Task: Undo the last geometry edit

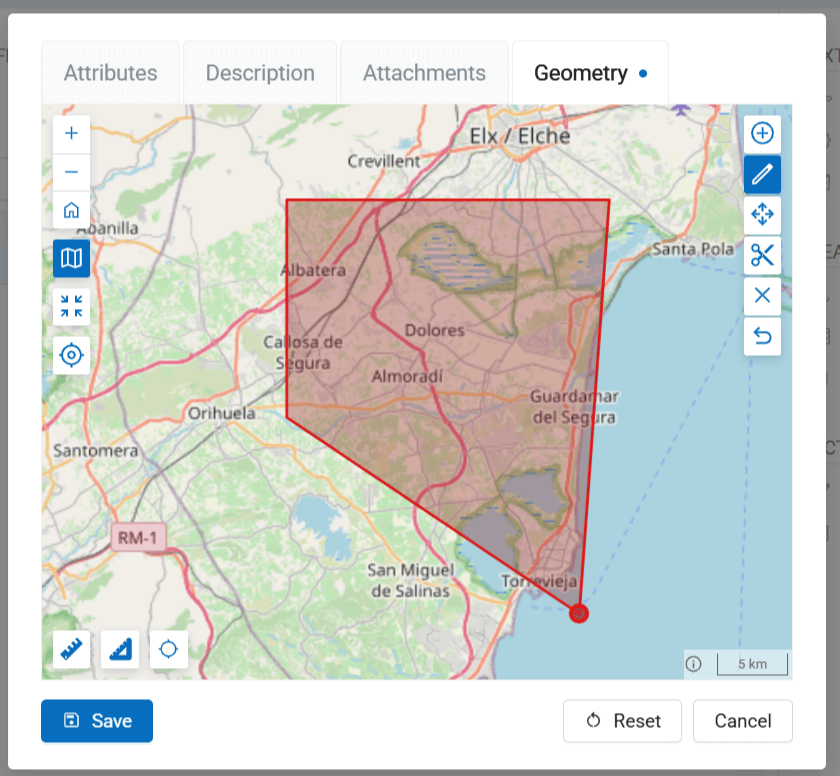Action: 762,336
